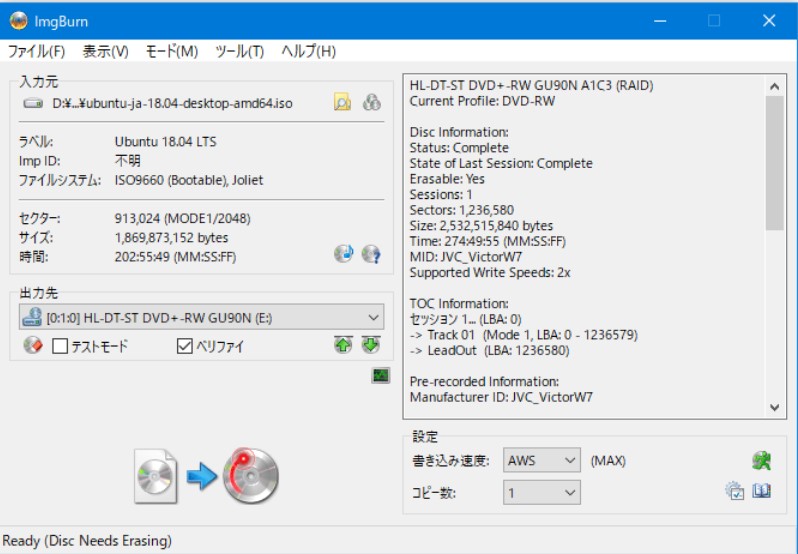This screenshot has width=798, height=554.
Task: Eject the drive tray green up arrow
Action: [344, 344]
